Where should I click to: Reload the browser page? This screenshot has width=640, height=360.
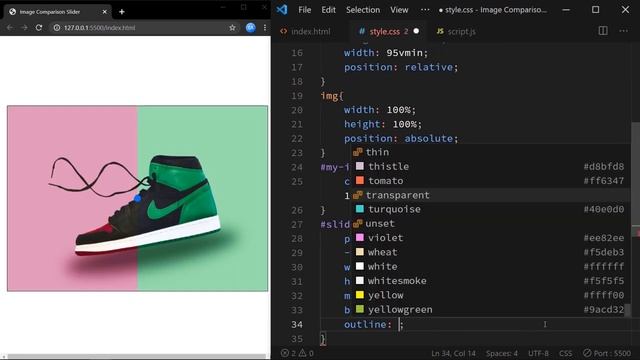pos(39,27)
